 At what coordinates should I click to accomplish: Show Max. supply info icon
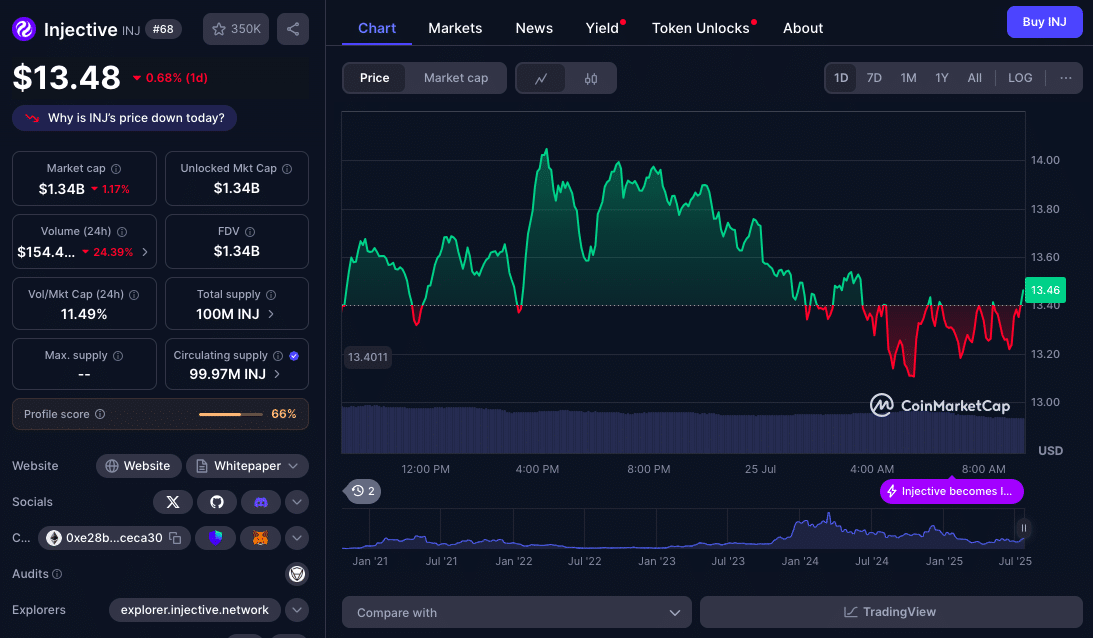pos(118,356)
